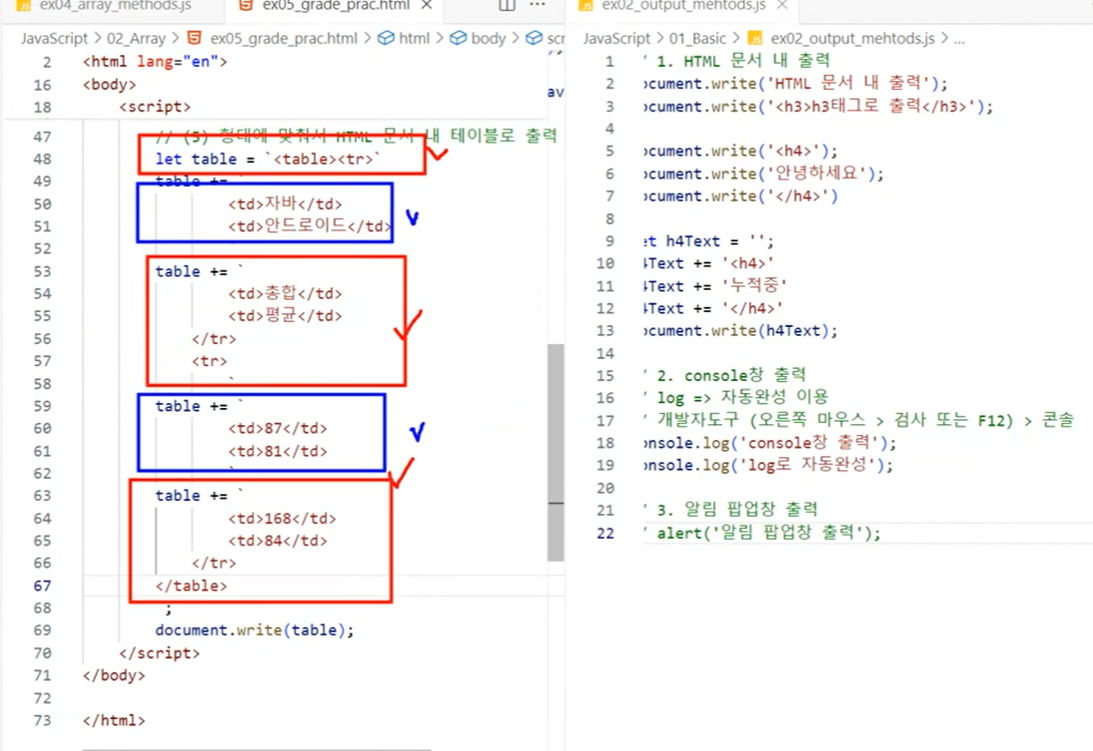The image size is (1093, 751).
Task: Click the <td>81</td> code line
Action: coord(277,450)
